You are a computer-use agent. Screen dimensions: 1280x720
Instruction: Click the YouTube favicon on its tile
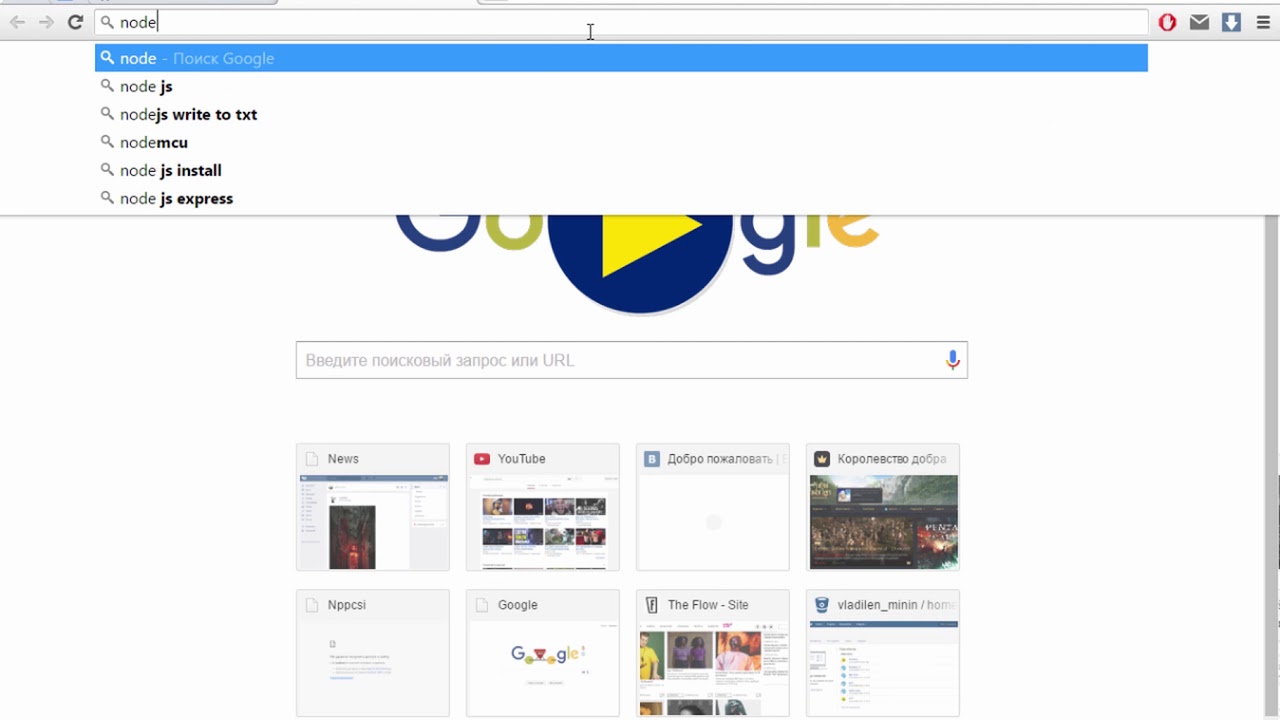[482, 459]
